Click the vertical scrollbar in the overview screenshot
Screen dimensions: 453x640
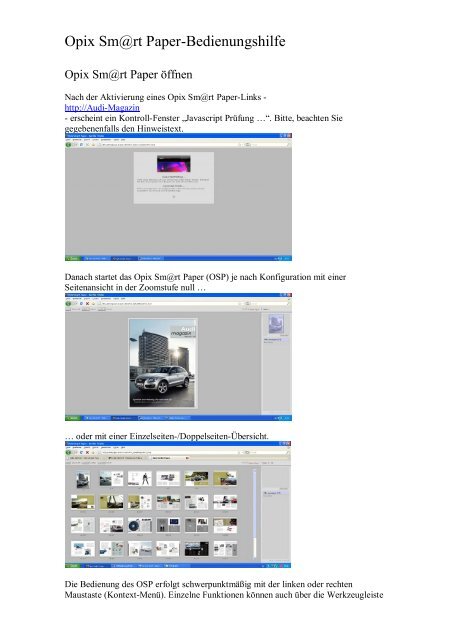pos(255,514)
